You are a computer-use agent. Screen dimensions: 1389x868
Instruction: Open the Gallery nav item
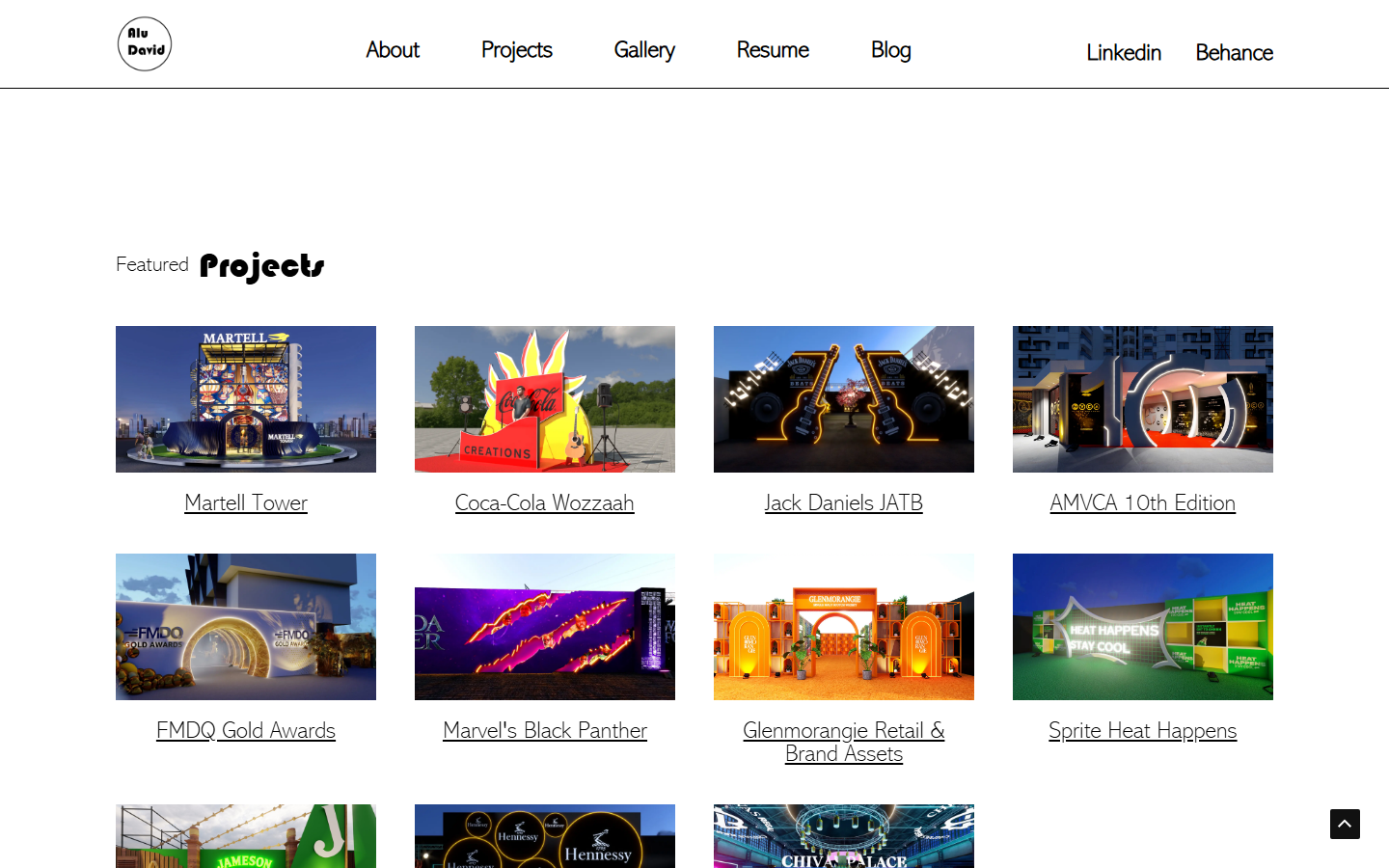point(644,50)
